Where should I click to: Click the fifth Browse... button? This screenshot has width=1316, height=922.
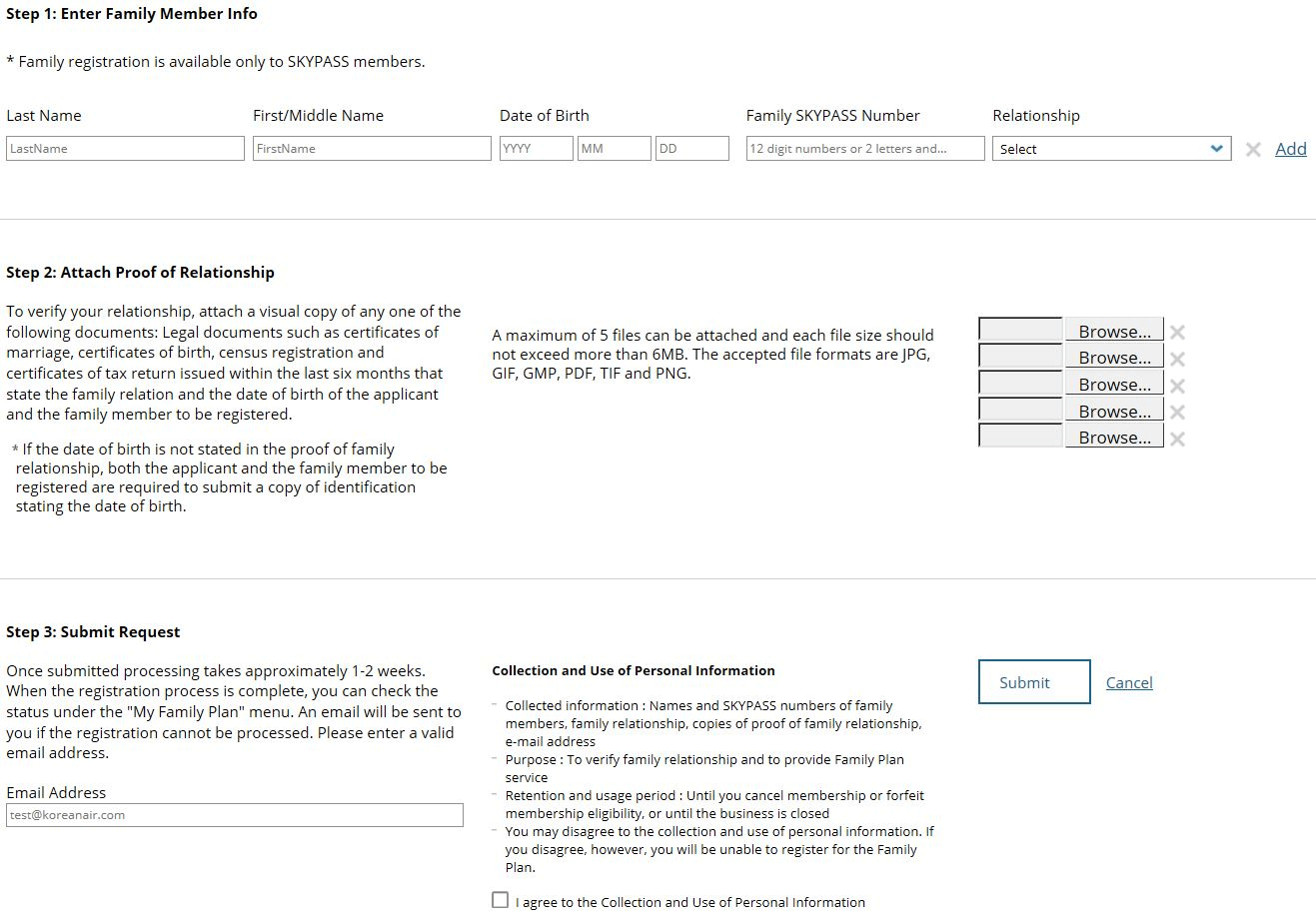[x=1113, y=437]
